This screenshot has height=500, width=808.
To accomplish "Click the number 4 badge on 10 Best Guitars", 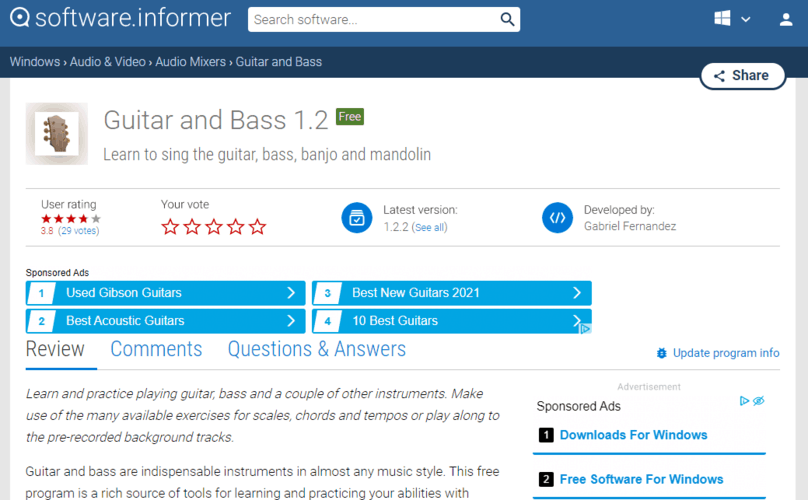I will pos(328,321).
